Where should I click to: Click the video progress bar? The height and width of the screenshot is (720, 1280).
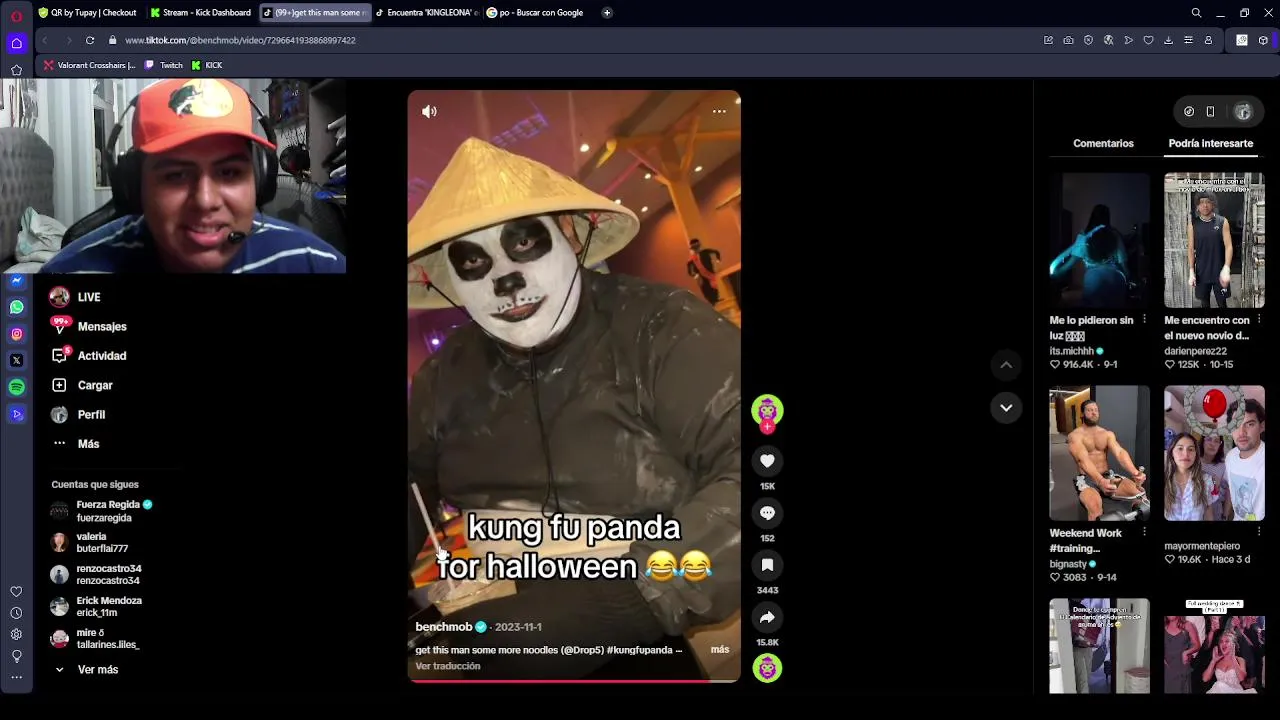tap(574, 681)
